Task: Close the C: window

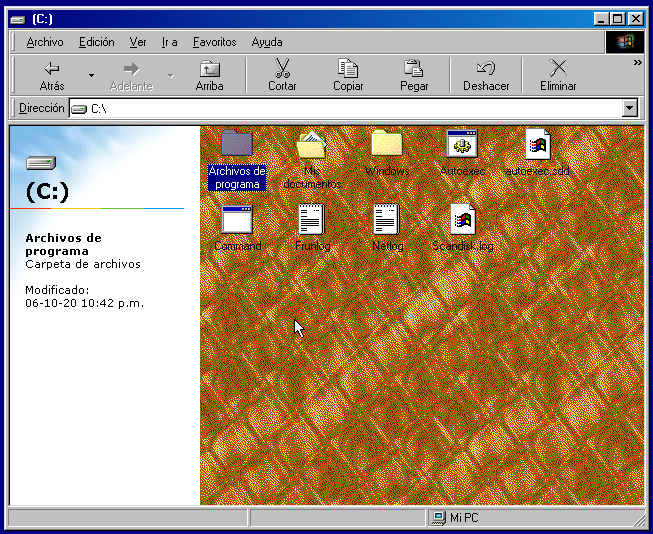Action: tap(635, 19)
